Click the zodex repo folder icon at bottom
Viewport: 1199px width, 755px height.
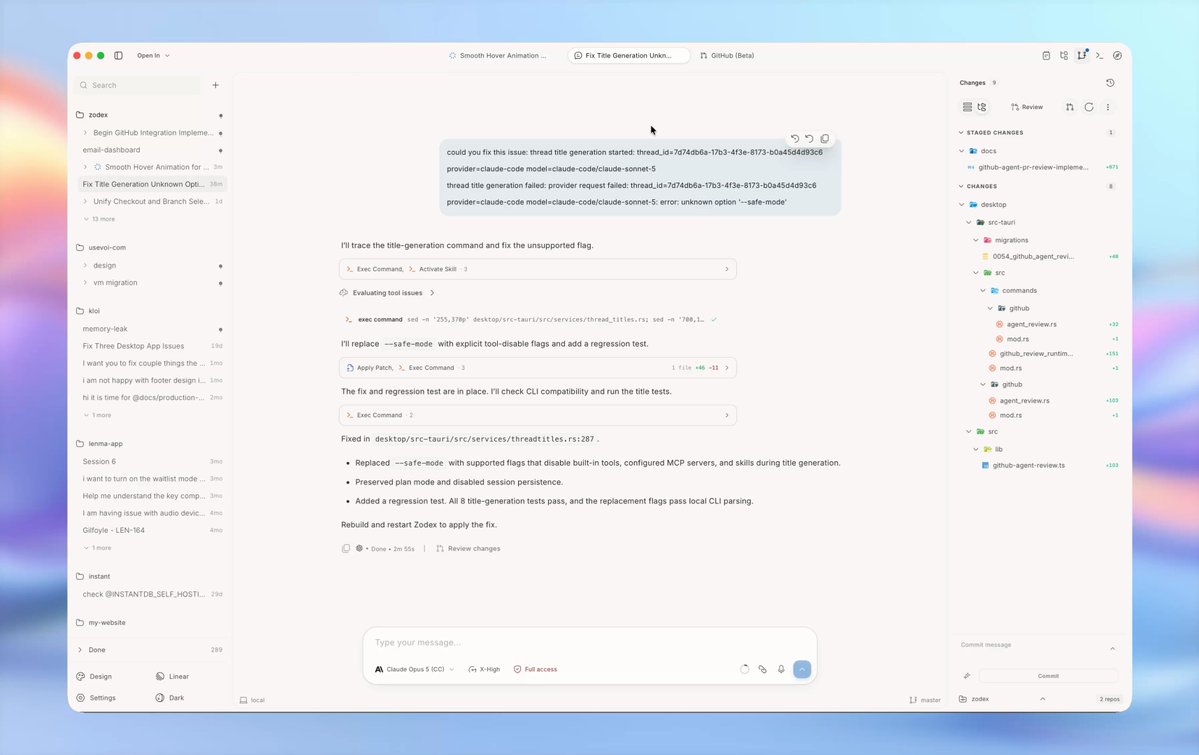pyautogui.click(x=963, y=699)
